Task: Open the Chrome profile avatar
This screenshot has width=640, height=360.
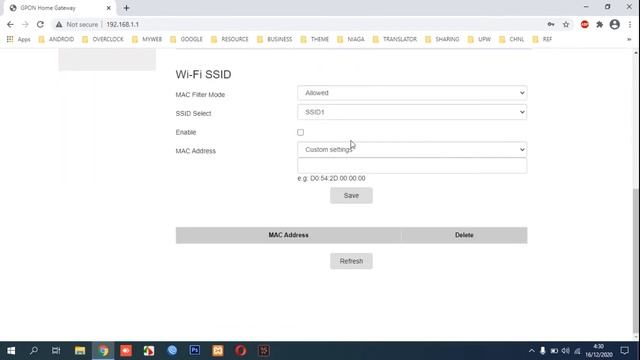Action: (615, 24)
